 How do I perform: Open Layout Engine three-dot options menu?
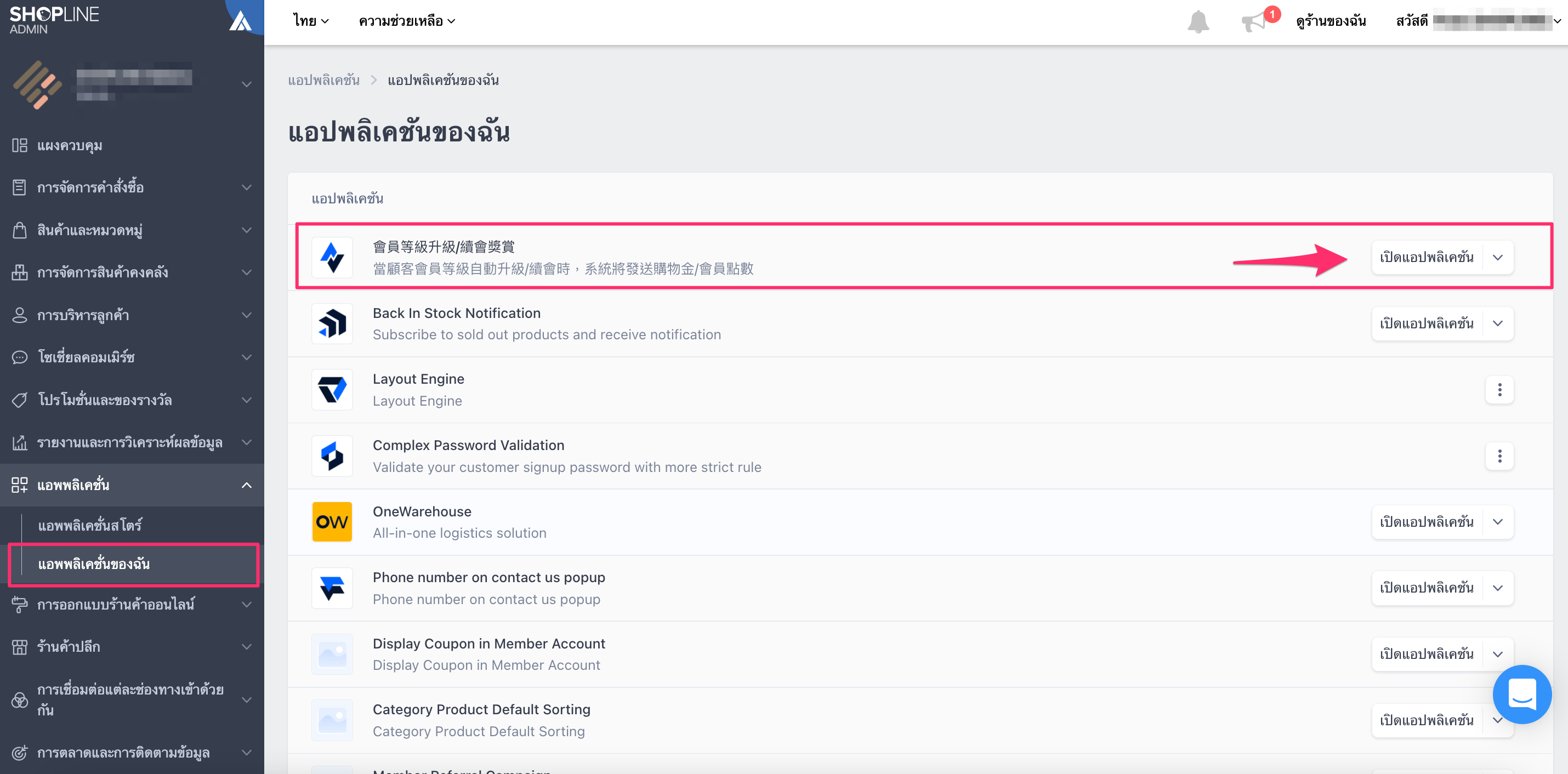point(1499,389)
